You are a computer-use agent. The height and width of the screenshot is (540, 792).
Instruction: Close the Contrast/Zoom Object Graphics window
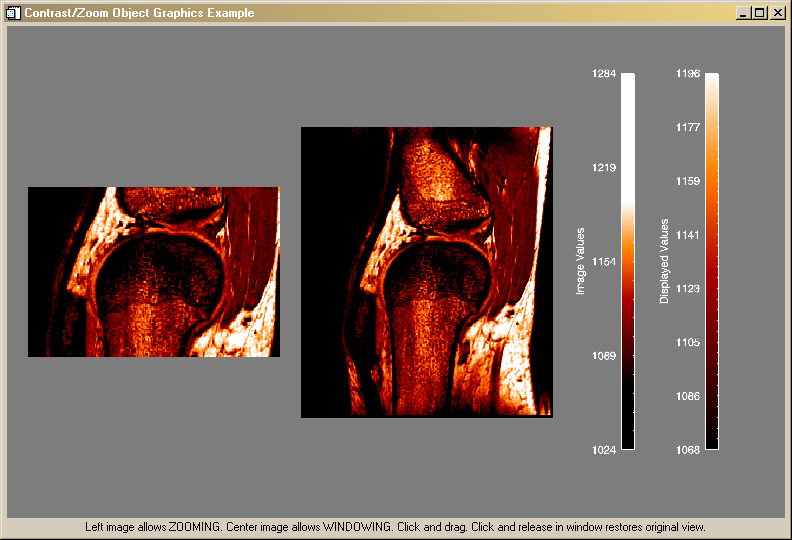[776, 13]
